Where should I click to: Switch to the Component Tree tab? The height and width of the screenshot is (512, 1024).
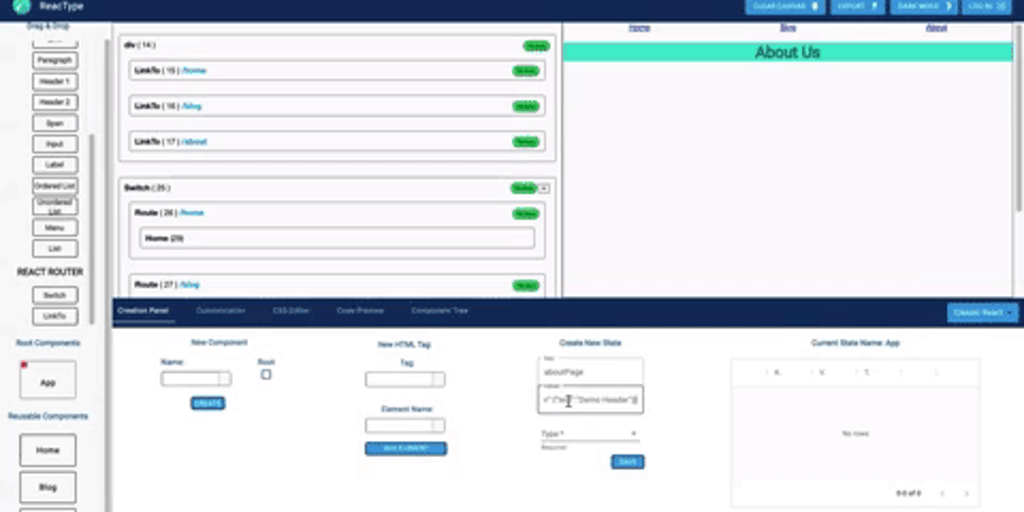[x=440, y=311]
